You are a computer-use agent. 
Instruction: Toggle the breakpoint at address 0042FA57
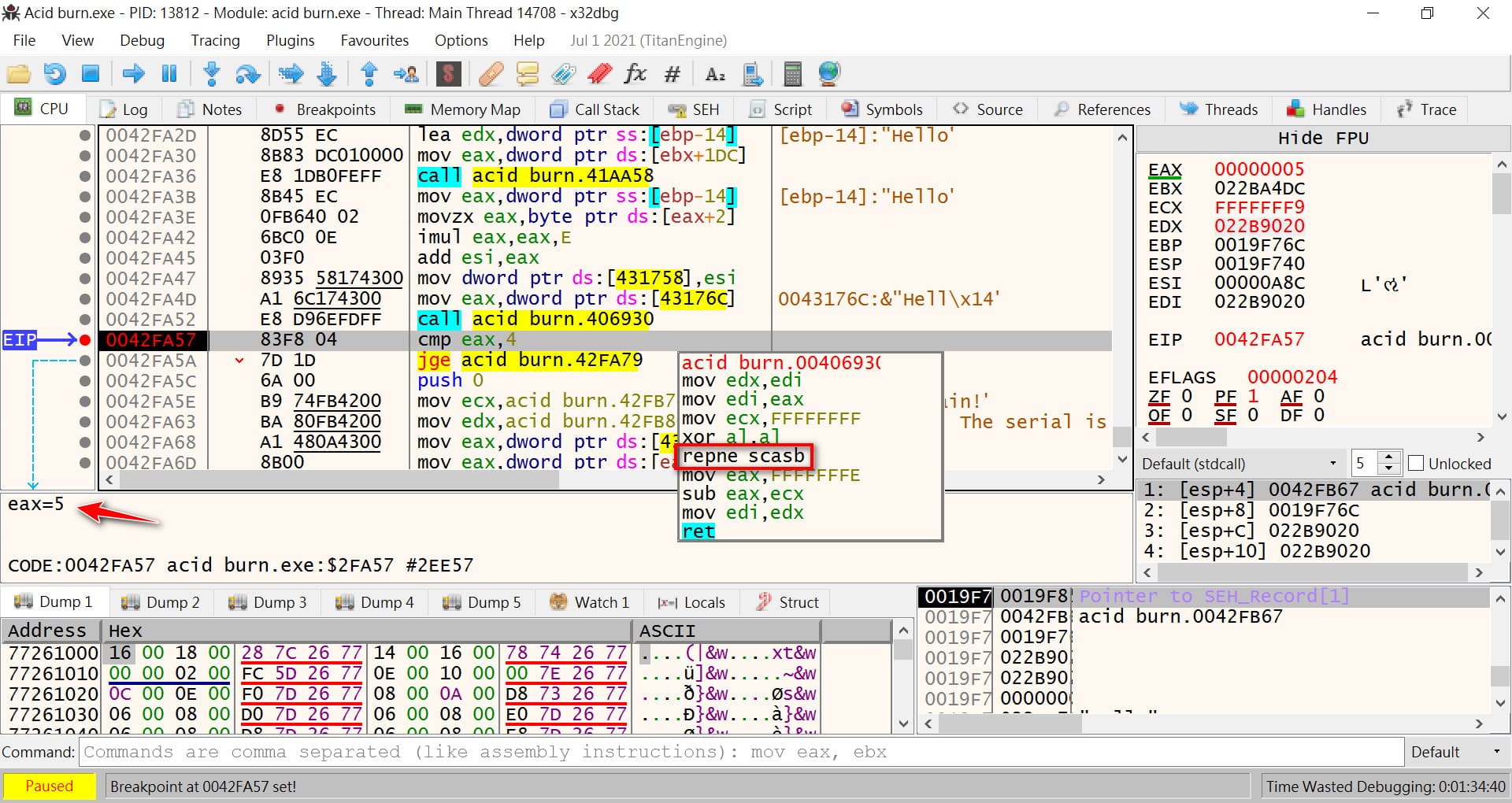tap(84, 340)
